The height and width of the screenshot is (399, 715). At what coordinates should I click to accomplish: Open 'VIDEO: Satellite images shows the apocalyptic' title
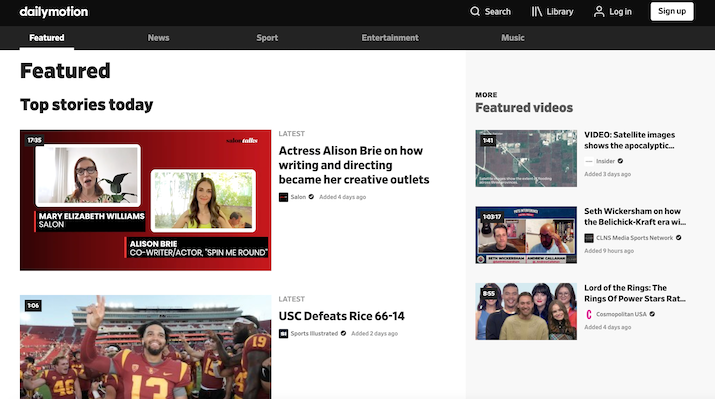tap(630, 140)
